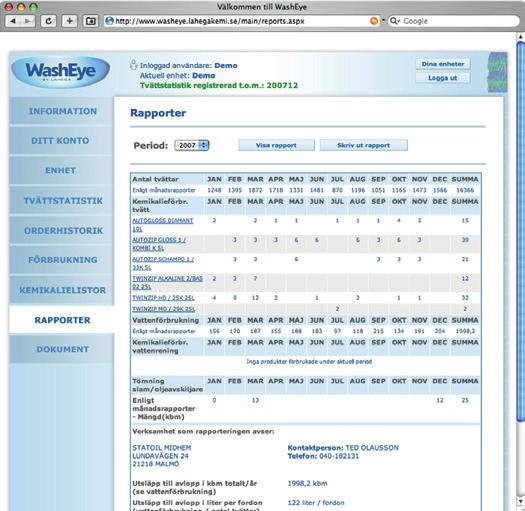525x511 pixels.
Task: Click the text STATOIL MIDHEM
Action: point(162,448)
